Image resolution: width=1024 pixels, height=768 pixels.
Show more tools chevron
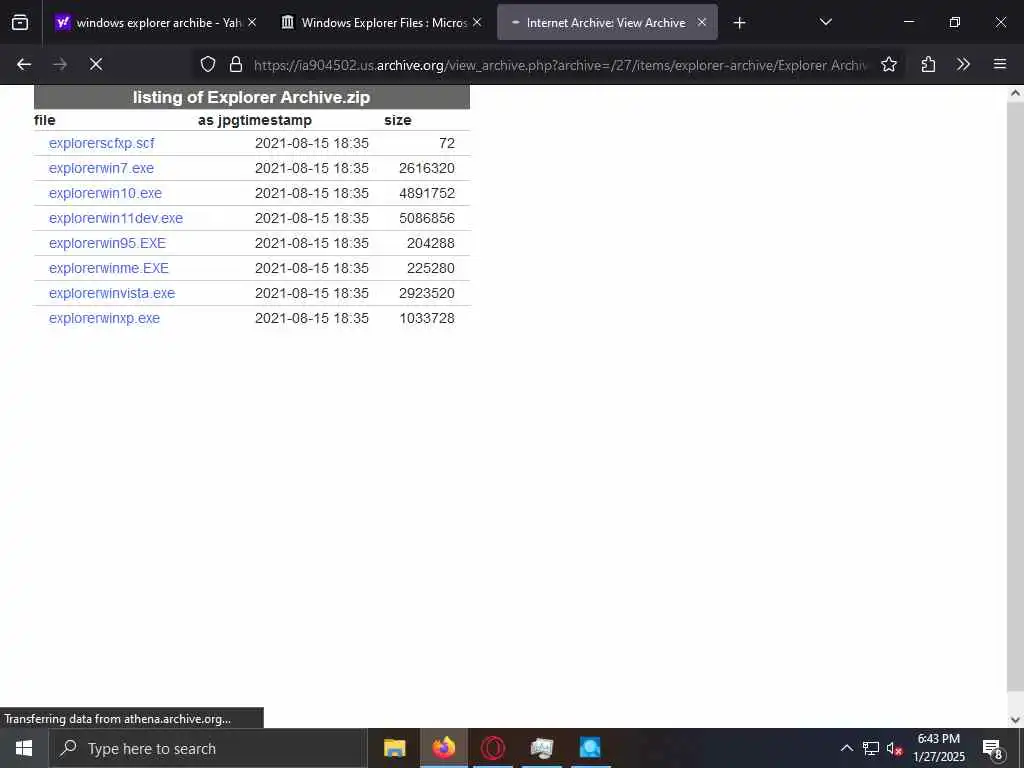pyautogui.click(x=963, y=64)
